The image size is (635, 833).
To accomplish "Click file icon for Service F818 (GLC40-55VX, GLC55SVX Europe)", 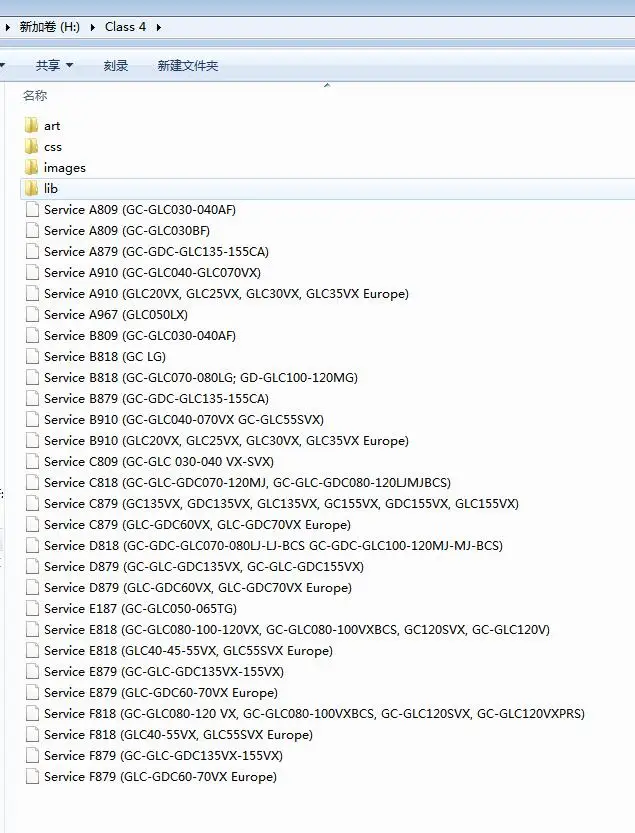I will (32, 734).
